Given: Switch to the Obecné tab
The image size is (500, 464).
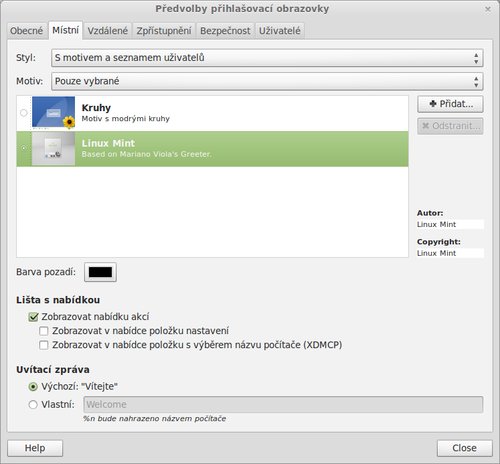Looking at the screenshot, I should point(27,31).
